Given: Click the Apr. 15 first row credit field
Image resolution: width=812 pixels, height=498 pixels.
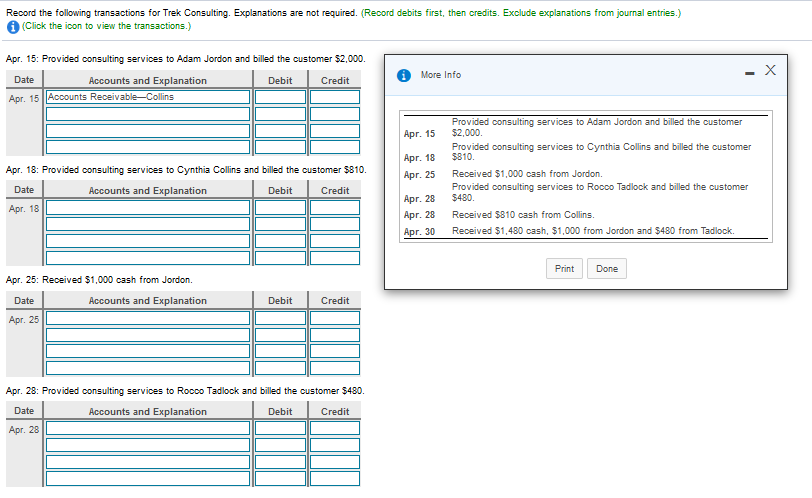Looking at the screenshot, I should [335, 97].
